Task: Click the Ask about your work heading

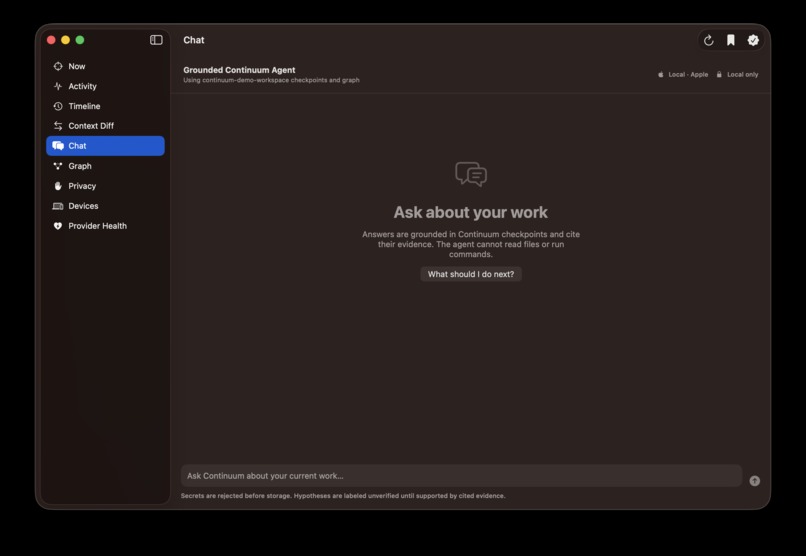Action: pos(471,212)
